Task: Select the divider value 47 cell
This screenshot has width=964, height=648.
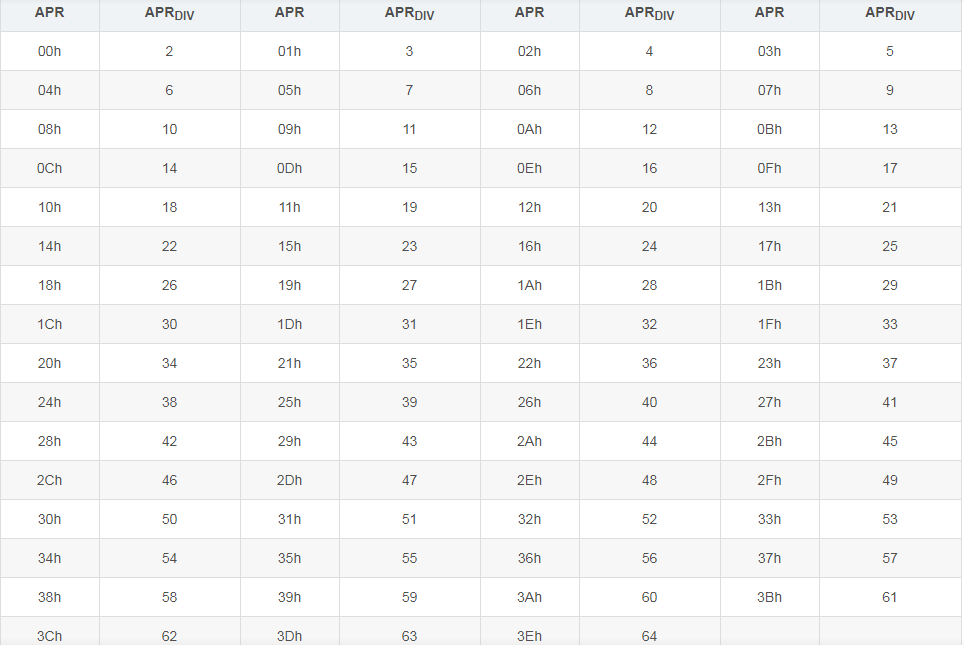Action: (x=409, y=480)
